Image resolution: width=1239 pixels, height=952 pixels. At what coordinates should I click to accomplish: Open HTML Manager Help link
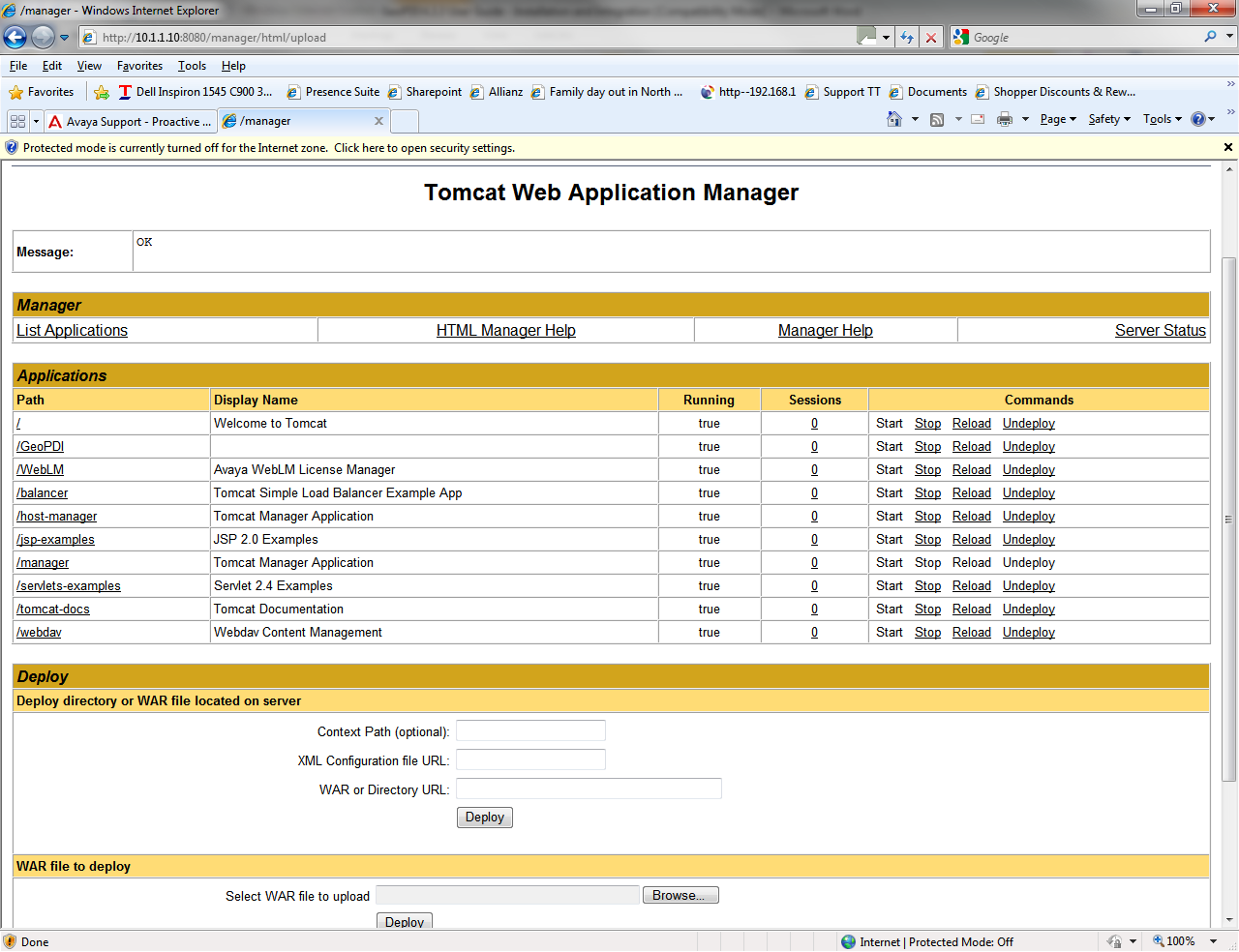(506, 331)
